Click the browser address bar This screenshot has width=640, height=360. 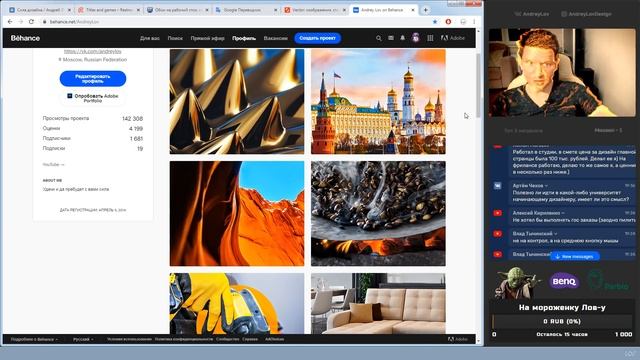[237, 22]
